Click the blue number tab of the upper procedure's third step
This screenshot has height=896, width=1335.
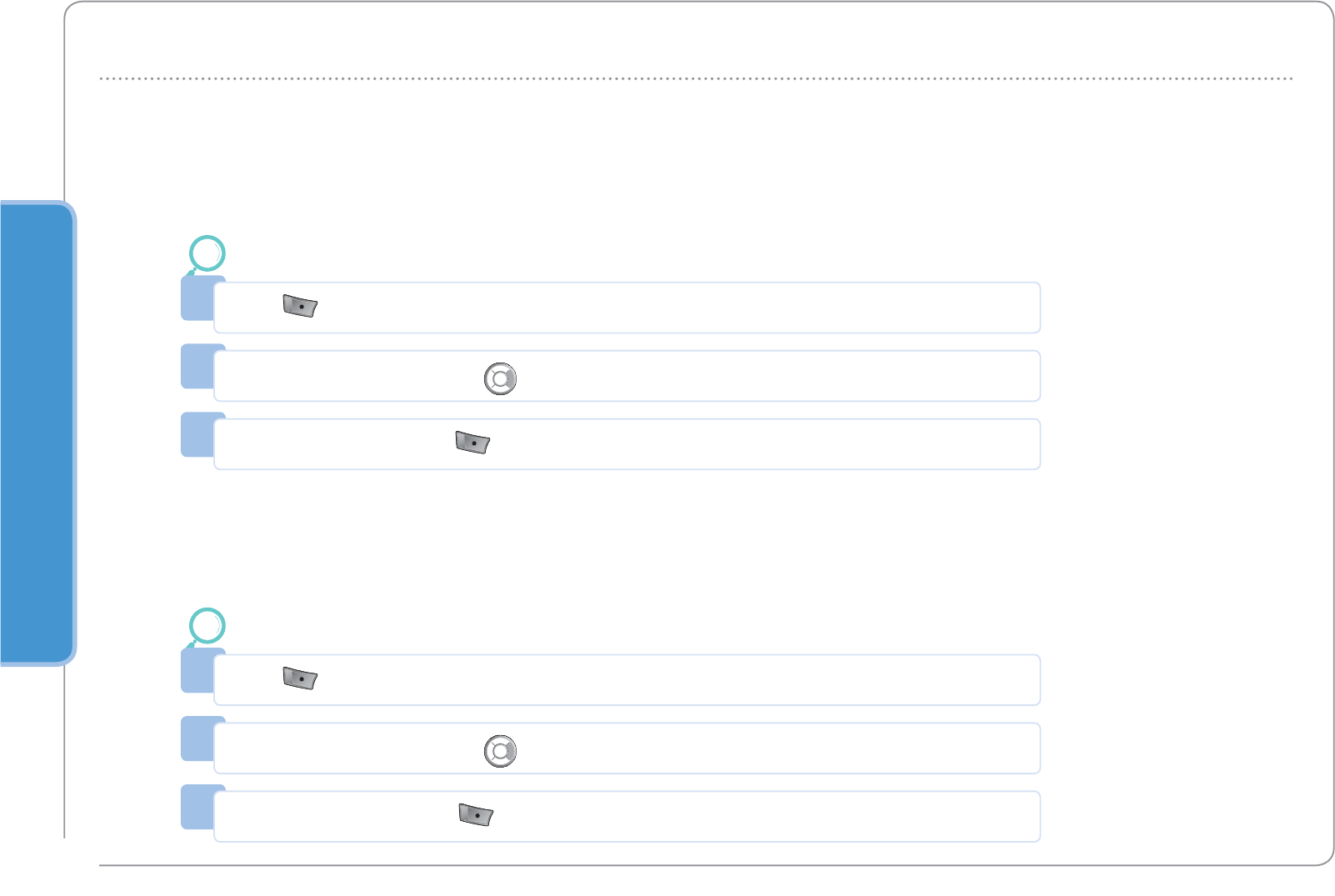197,435
